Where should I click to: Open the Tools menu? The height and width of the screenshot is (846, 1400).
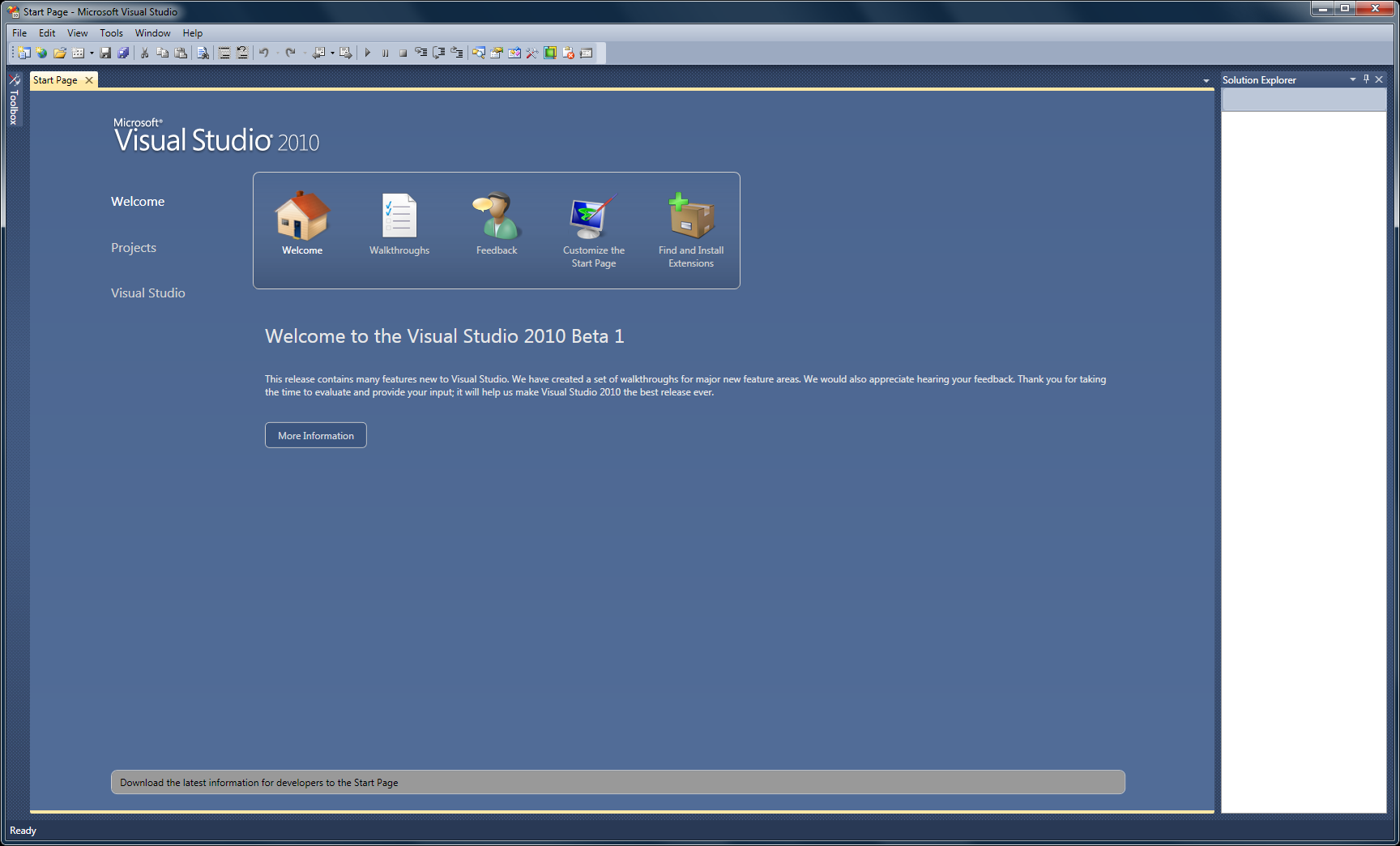111,33
